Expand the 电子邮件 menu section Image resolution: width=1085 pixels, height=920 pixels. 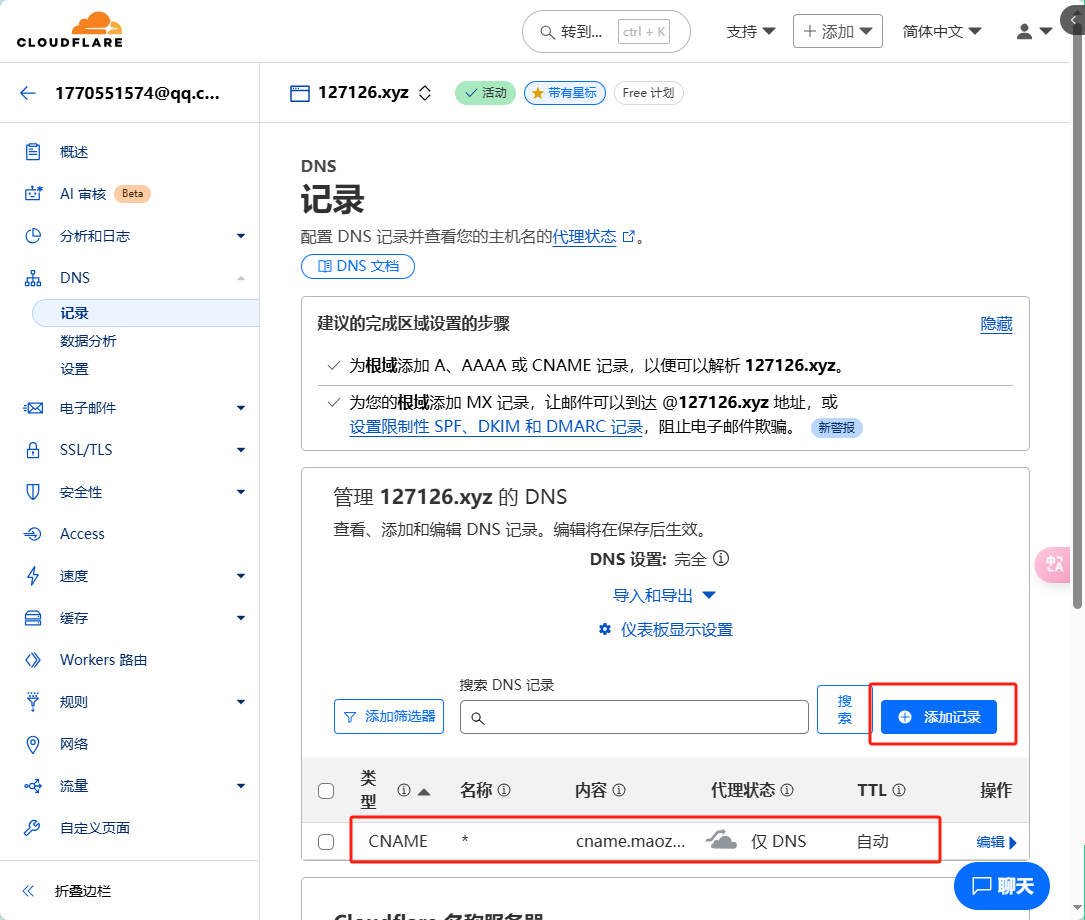point(241,408)
